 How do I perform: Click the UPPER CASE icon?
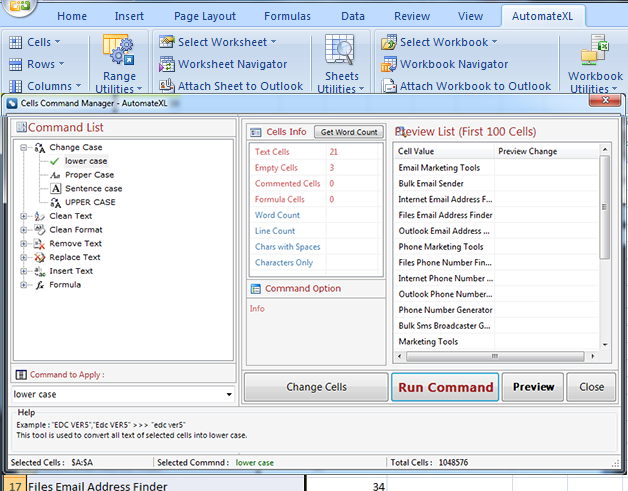click(x=56, y=203)
